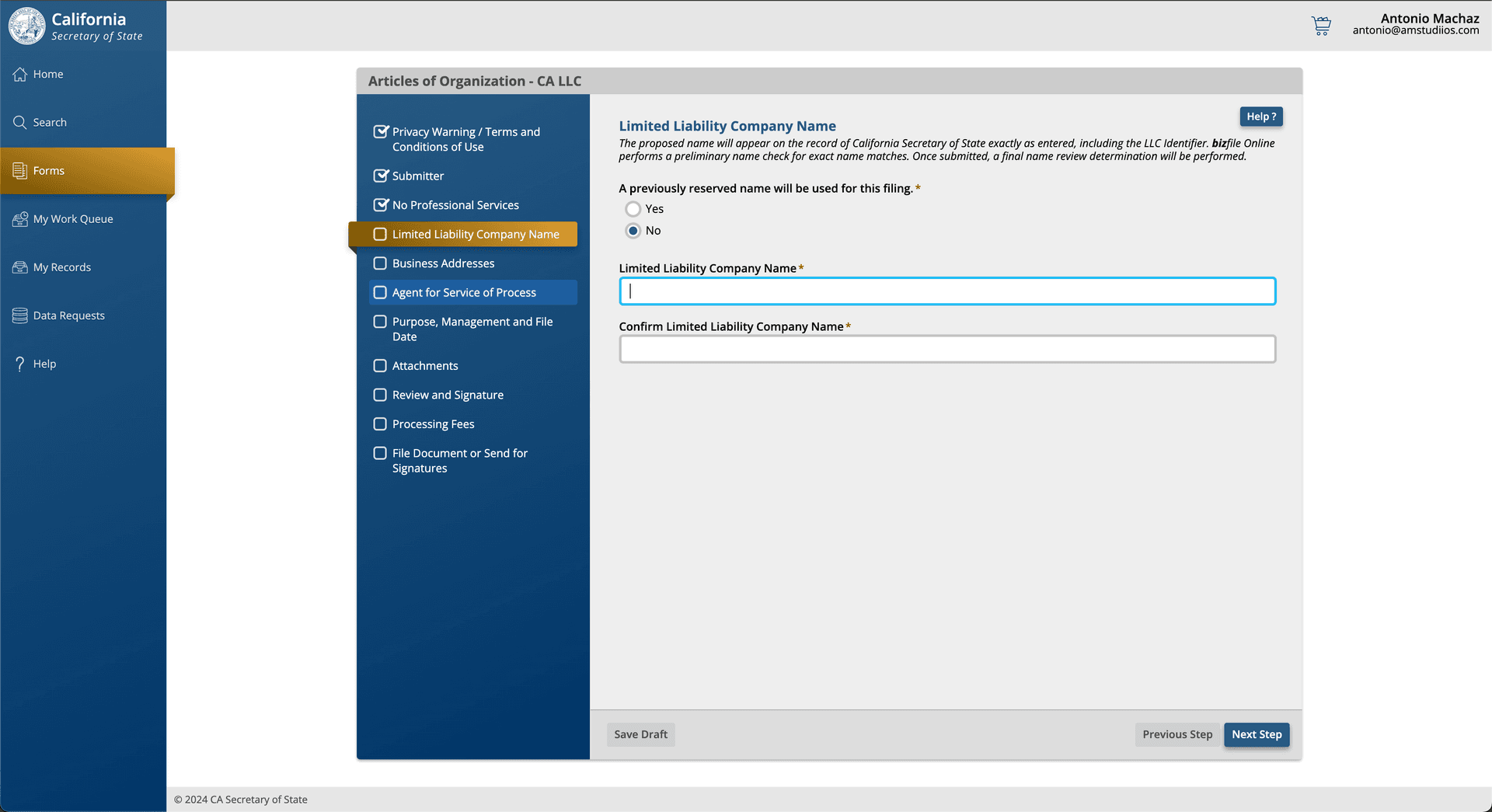Image resolution: width=1492 pixels, height=812 pixels.
Task: Click the Help question mark icon
Action: pyautogui.click(x=20, y=364)
